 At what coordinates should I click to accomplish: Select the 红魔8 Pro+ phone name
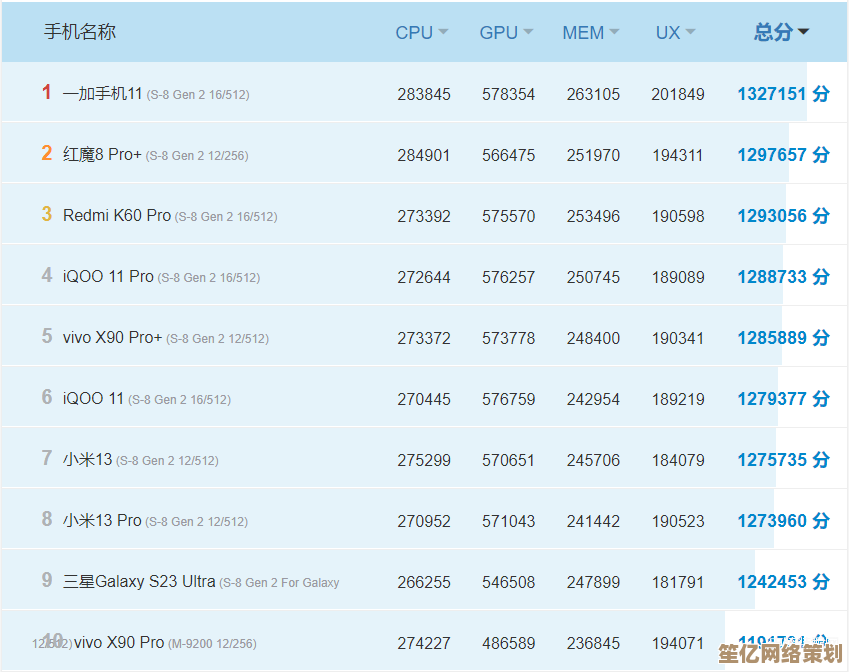click(102, 155)
